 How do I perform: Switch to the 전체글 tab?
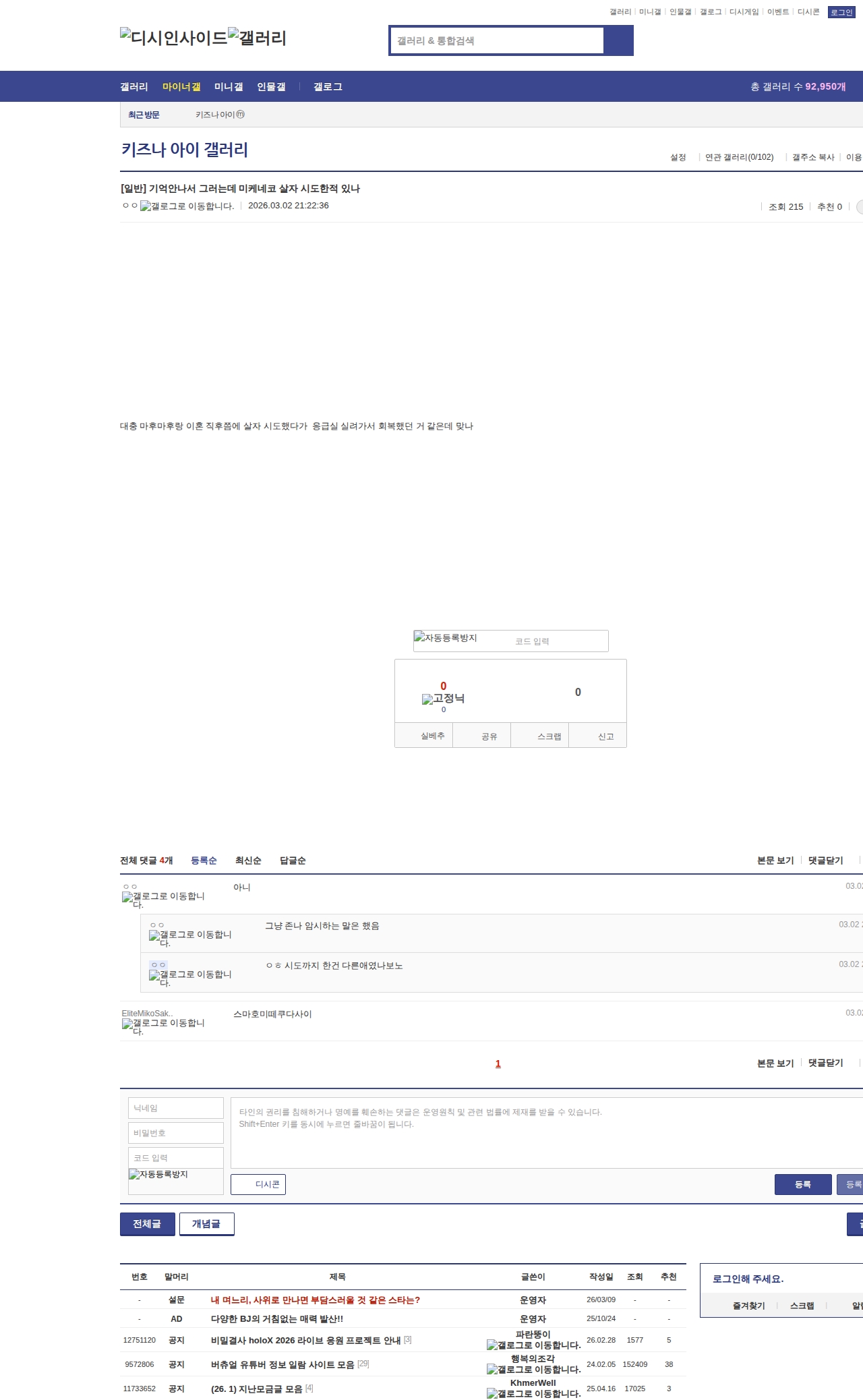click(148, 1224)
